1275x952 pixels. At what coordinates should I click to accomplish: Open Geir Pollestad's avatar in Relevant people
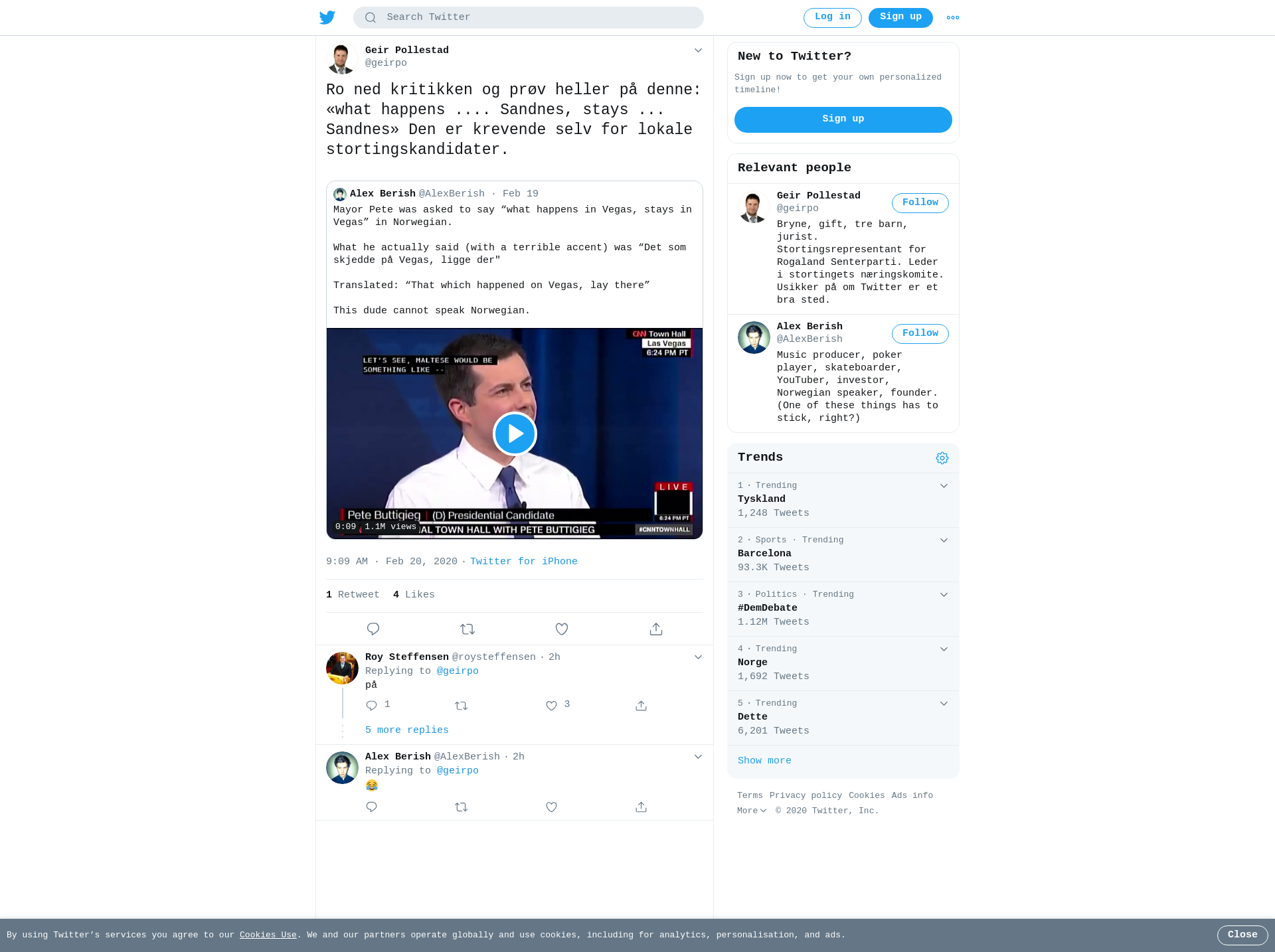click(x=754, y=207)
